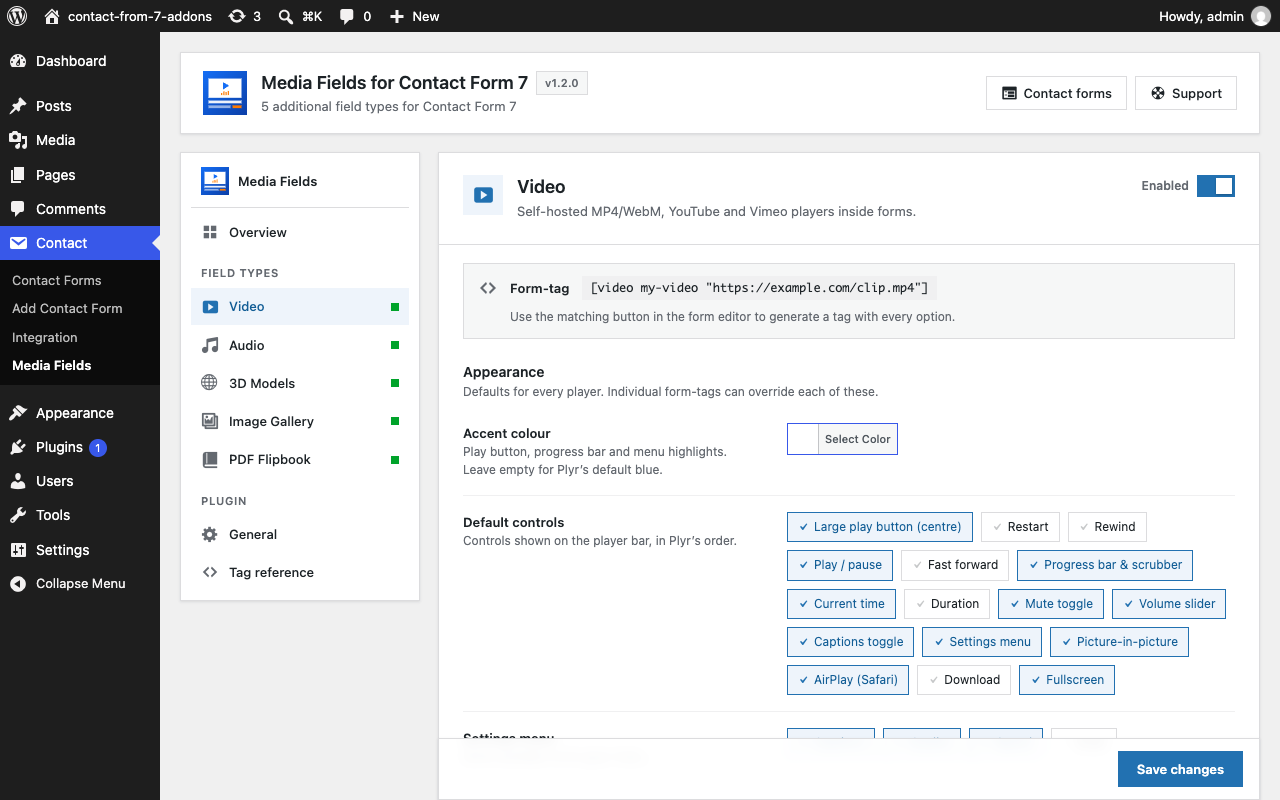
Task: Click the Pages icon in admin menu
Action: click(18, 175)
